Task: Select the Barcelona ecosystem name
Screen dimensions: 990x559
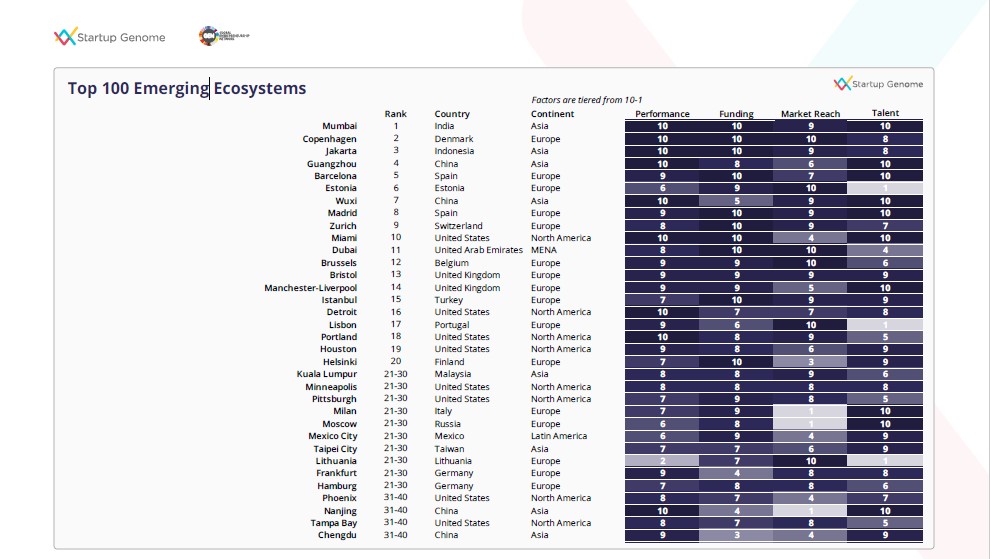Action: coord(335,176)
